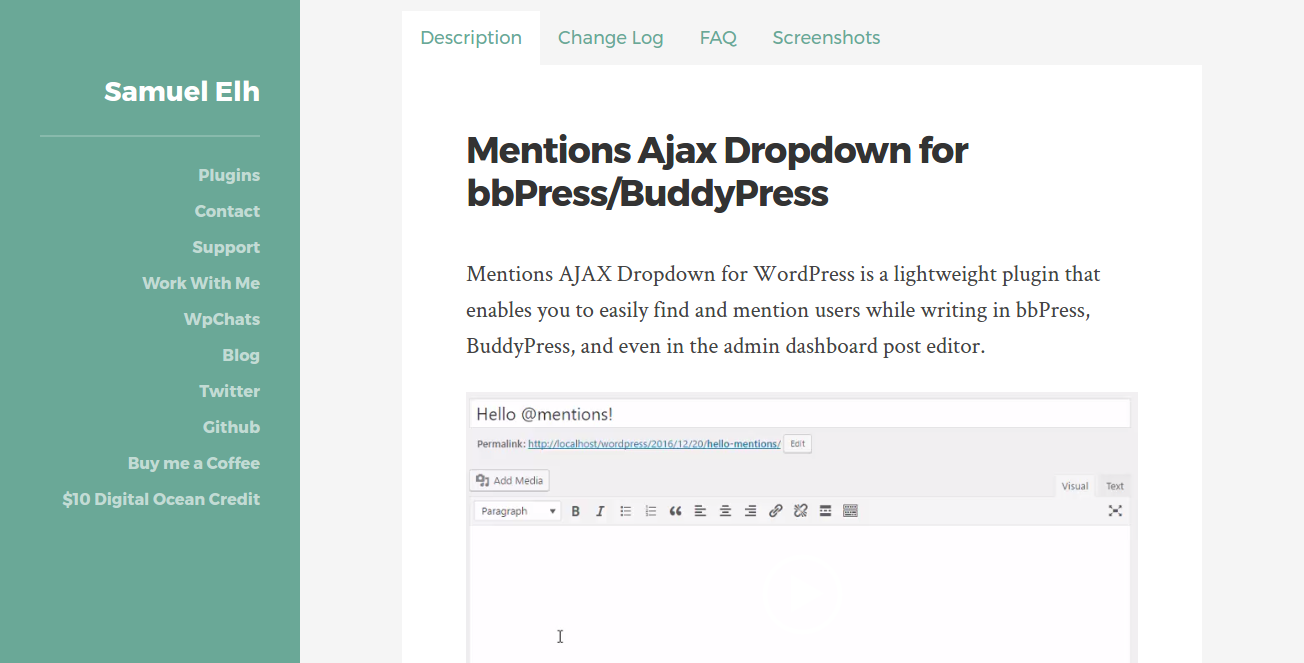Click the distraction-free fullscreen icon

click(1115, 511)
